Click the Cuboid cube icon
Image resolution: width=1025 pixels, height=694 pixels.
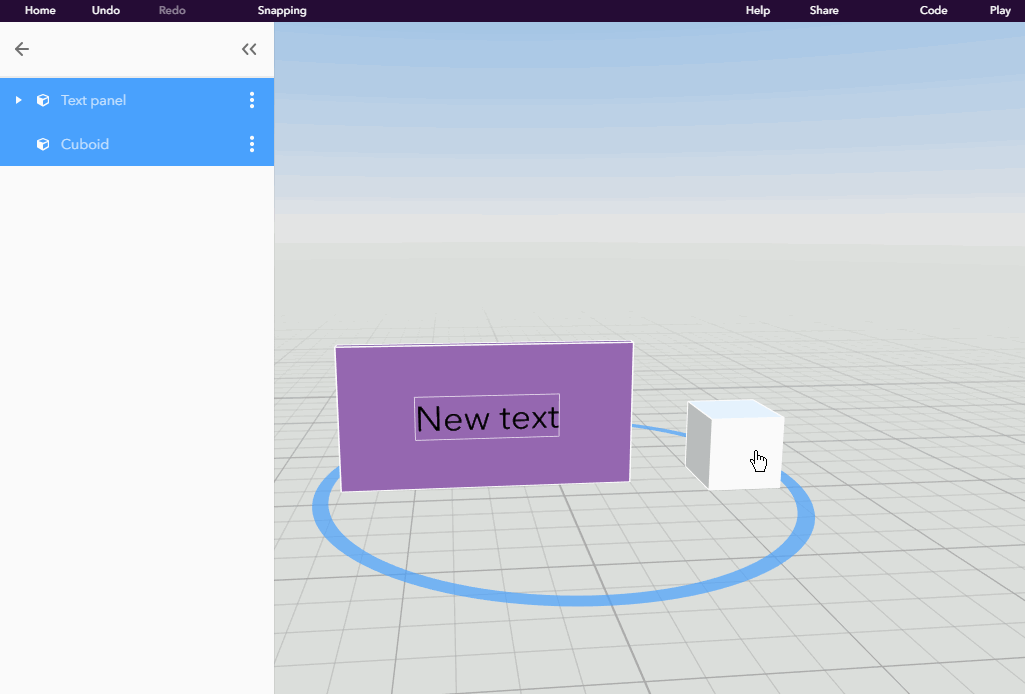43,144
